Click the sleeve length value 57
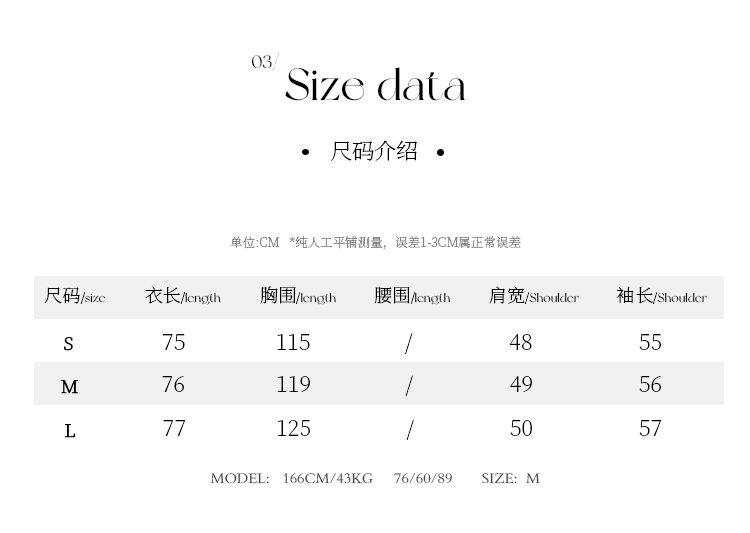 [x=650, y=429]
